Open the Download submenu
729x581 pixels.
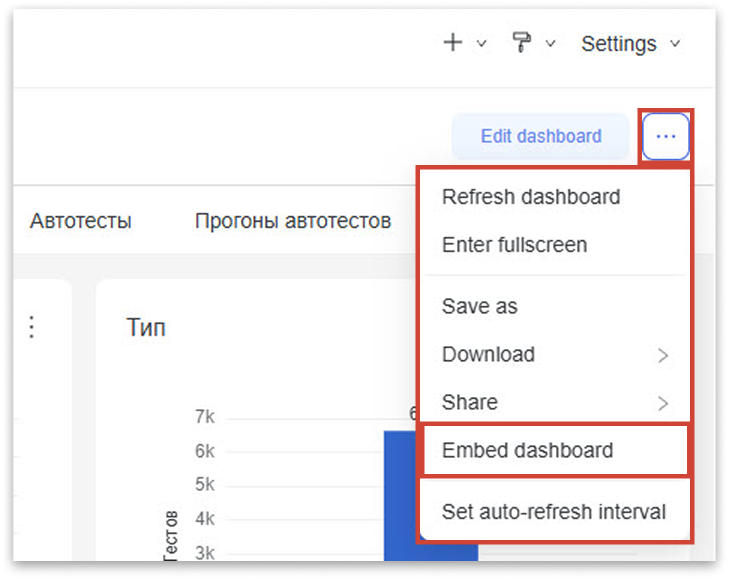pos(554,354)
